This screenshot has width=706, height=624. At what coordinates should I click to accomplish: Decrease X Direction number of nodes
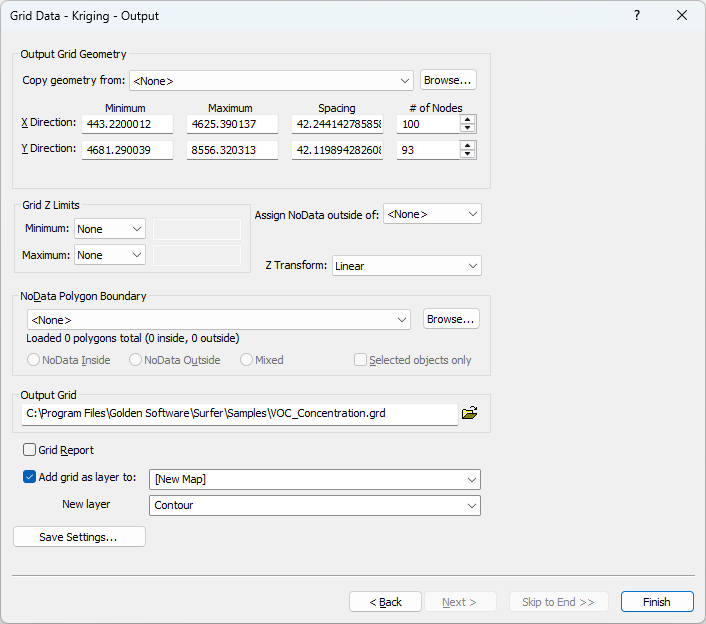point(468,128)
